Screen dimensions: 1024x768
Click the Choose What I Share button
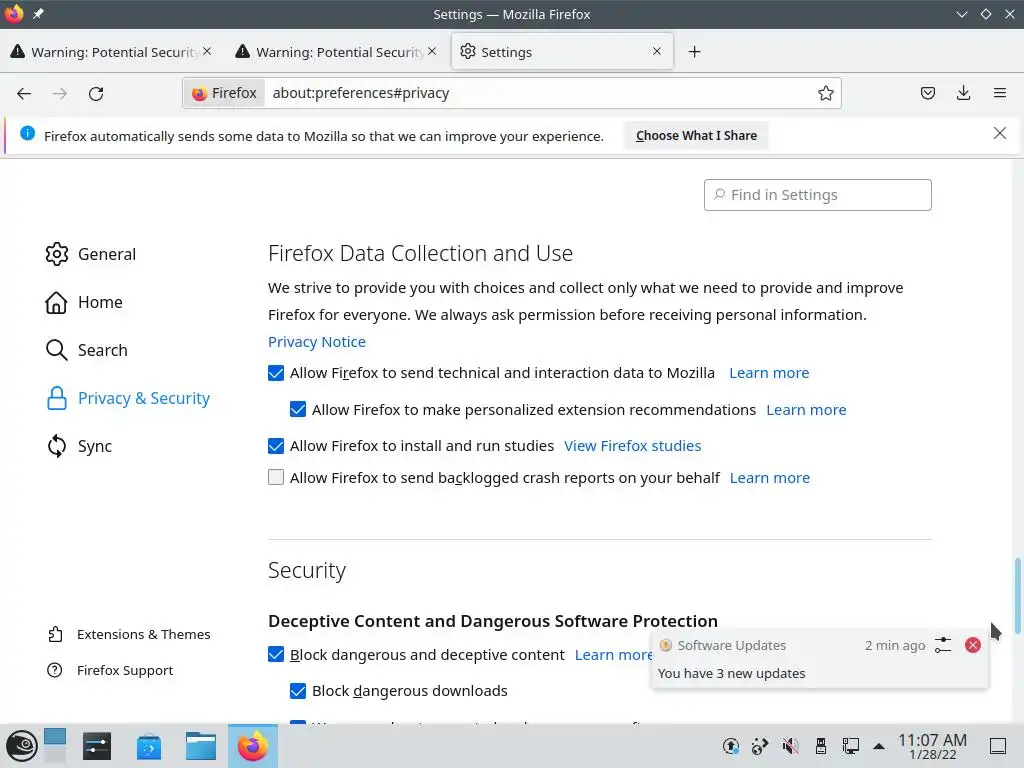tap(696, 136)
